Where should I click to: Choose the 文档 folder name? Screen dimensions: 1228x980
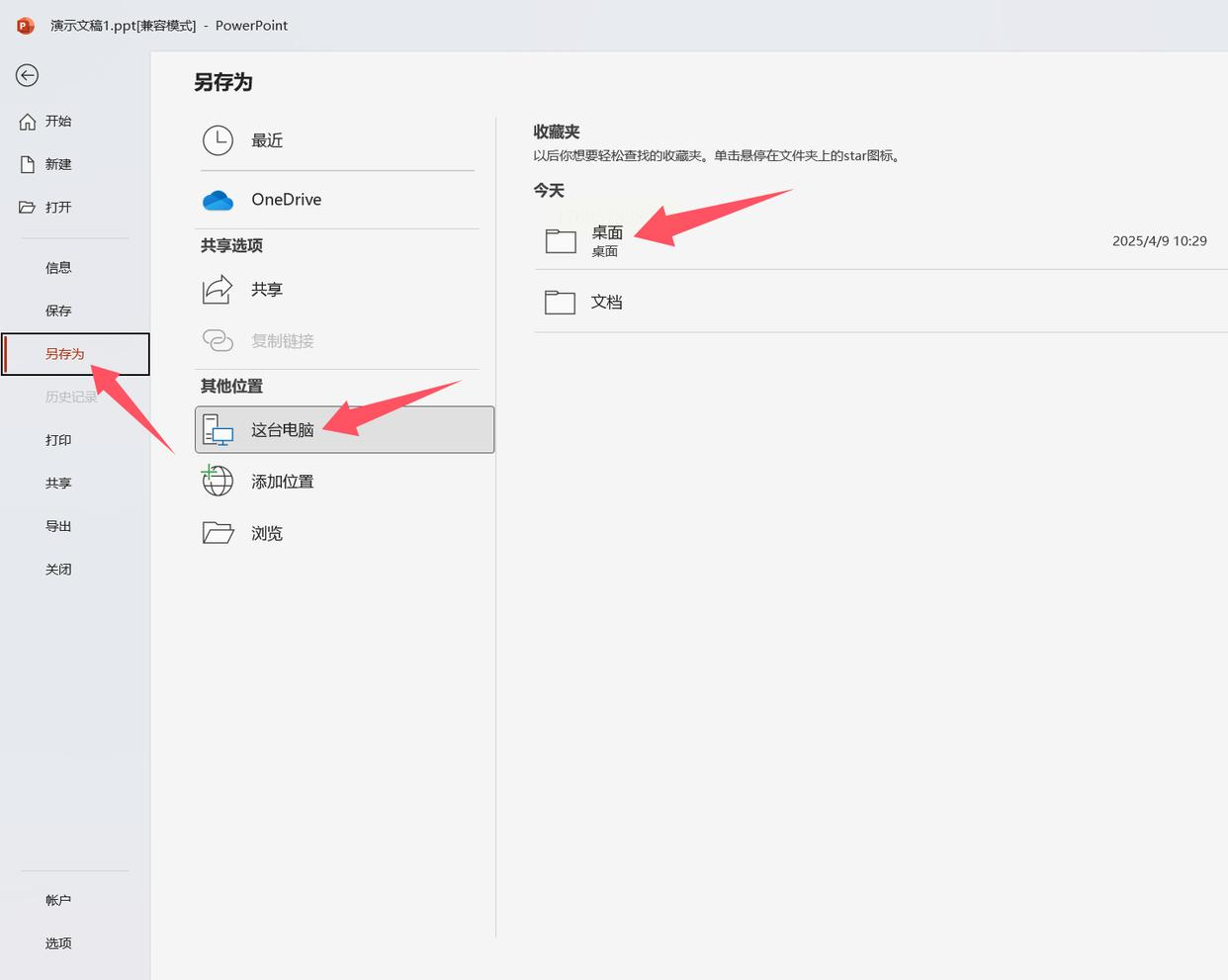(x=607, y=302)
